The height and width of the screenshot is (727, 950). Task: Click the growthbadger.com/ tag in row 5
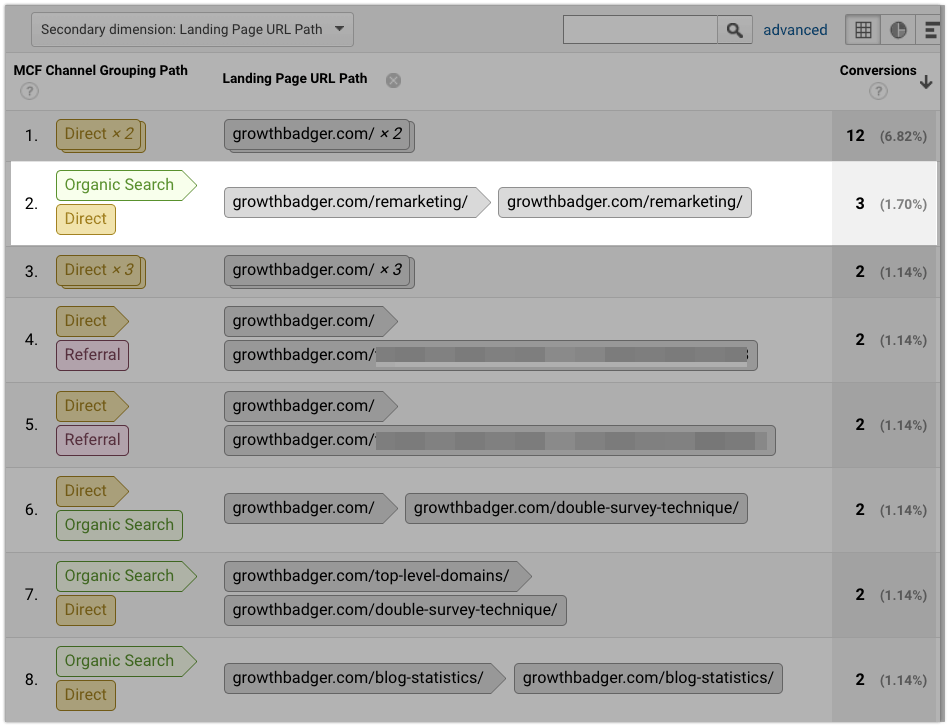click(310, 406)
